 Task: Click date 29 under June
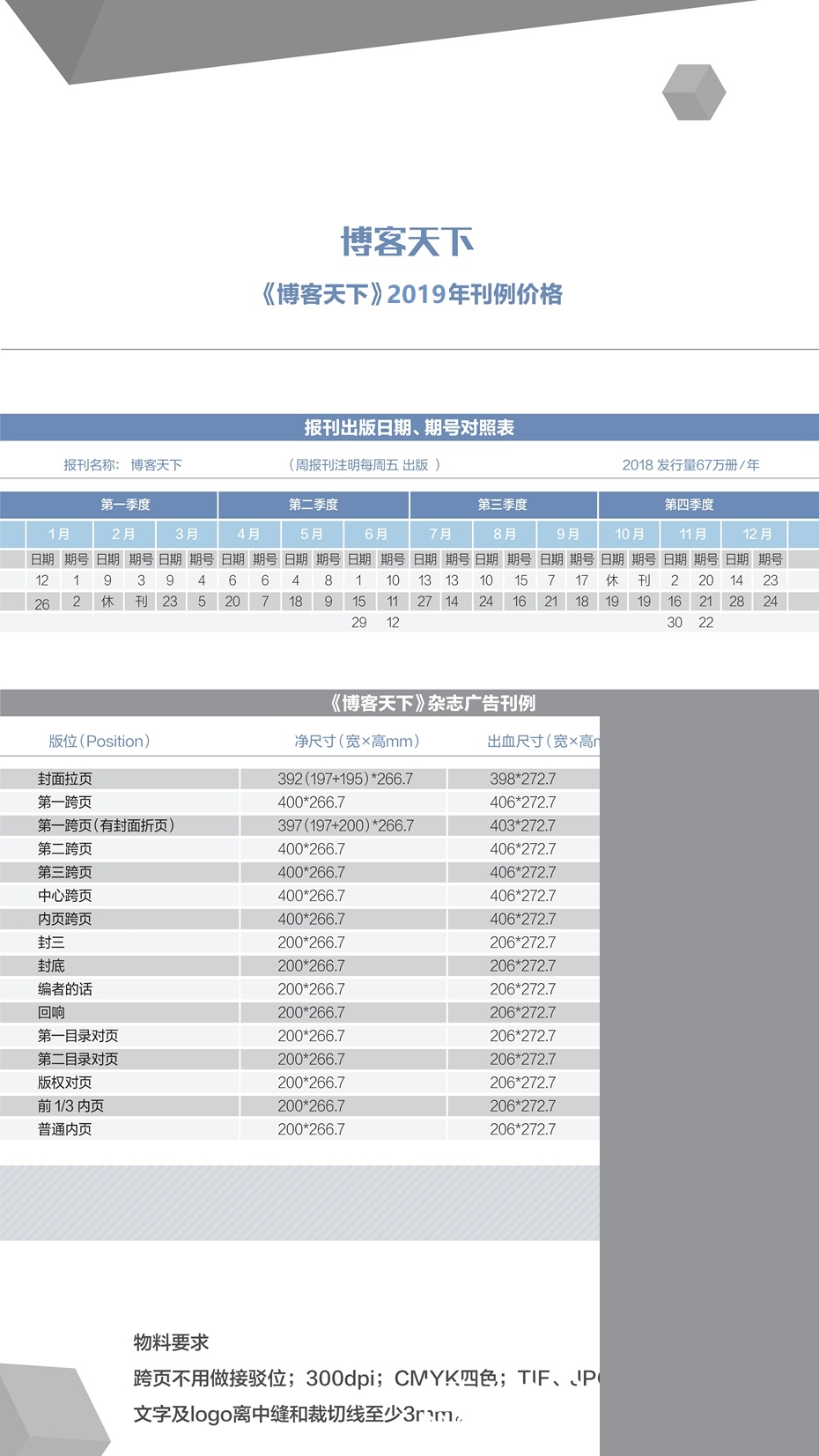coord(358,623)
